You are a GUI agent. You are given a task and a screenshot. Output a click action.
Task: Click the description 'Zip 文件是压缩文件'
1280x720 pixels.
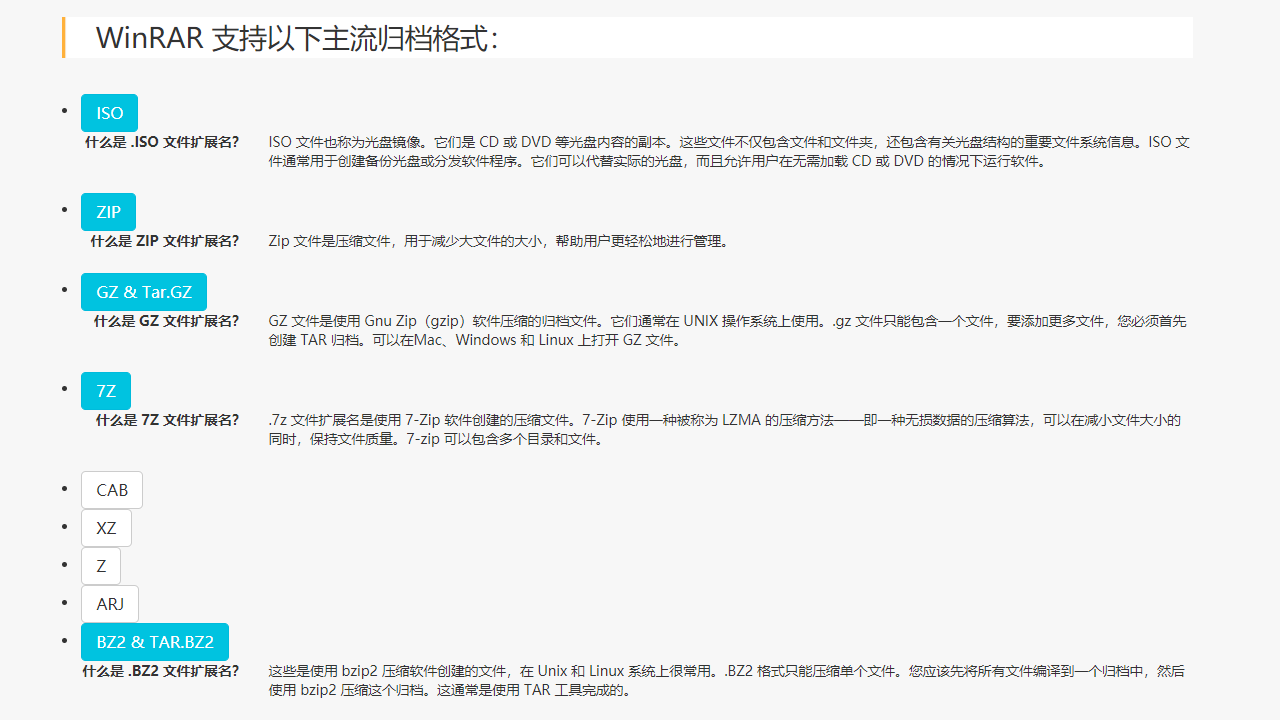[499, 241]
